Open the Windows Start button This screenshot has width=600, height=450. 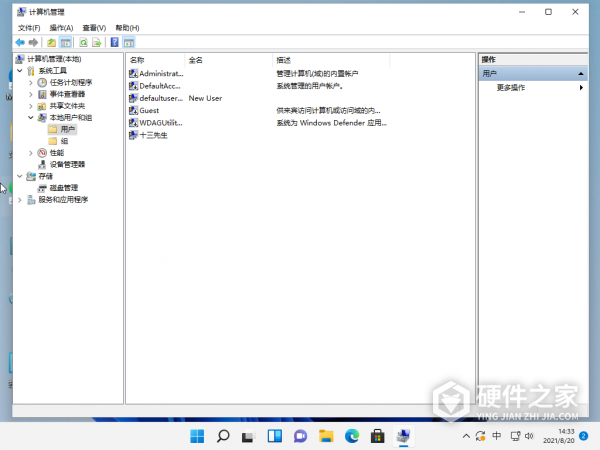[x=197, y=436]
